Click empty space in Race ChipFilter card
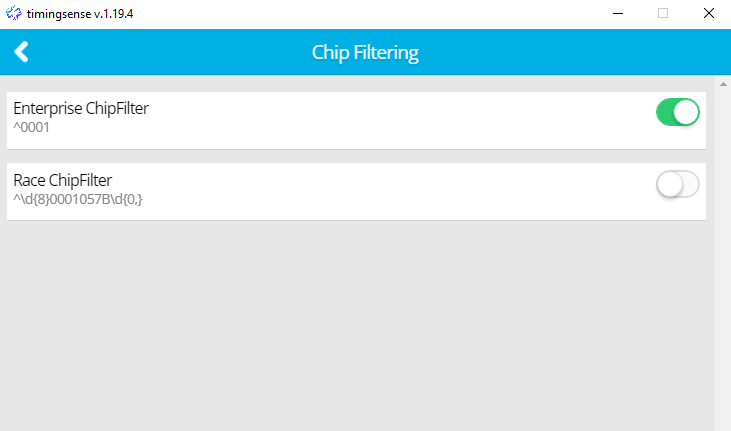This screenshot has width=731, height=431. click(x=401, y=192)
